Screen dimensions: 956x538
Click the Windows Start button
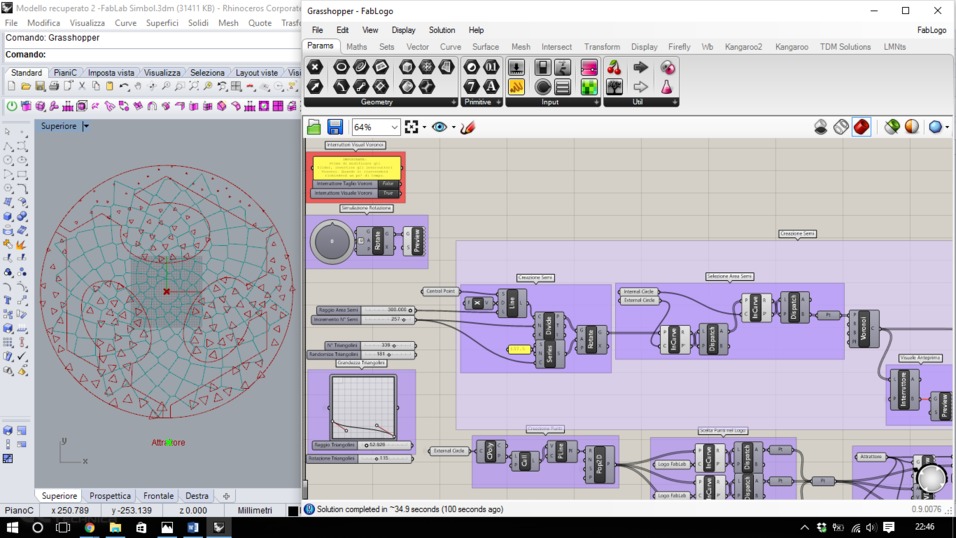(12, 528)
